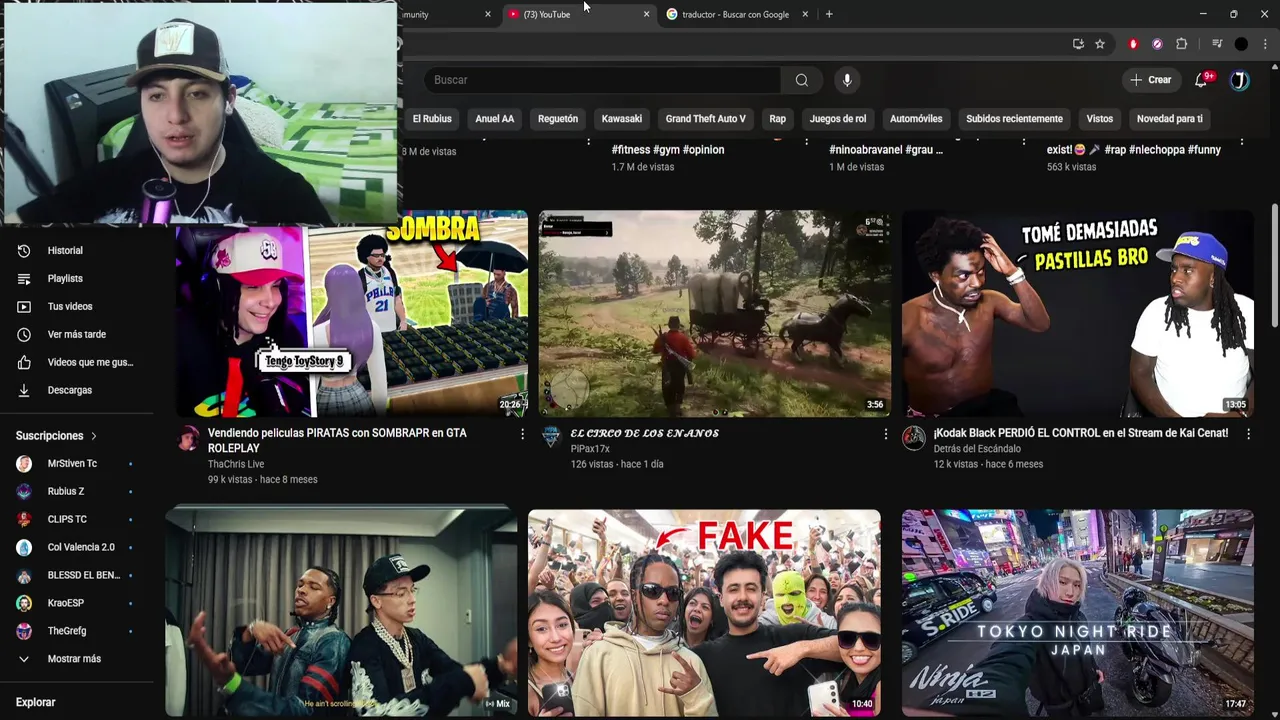The image size is (1280, 720).
Task: Filter by Juegos de rol chip
Action: [x=838, y=119]
